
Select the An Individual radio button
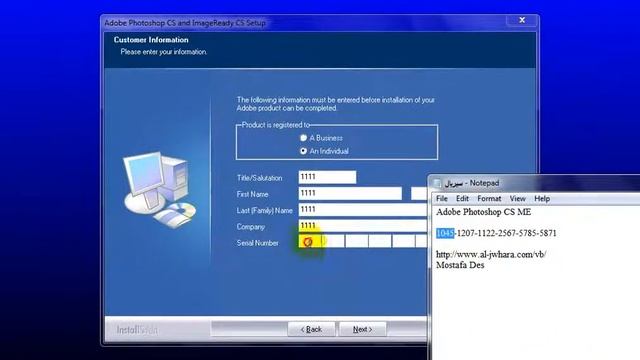(x=303, y=151)
